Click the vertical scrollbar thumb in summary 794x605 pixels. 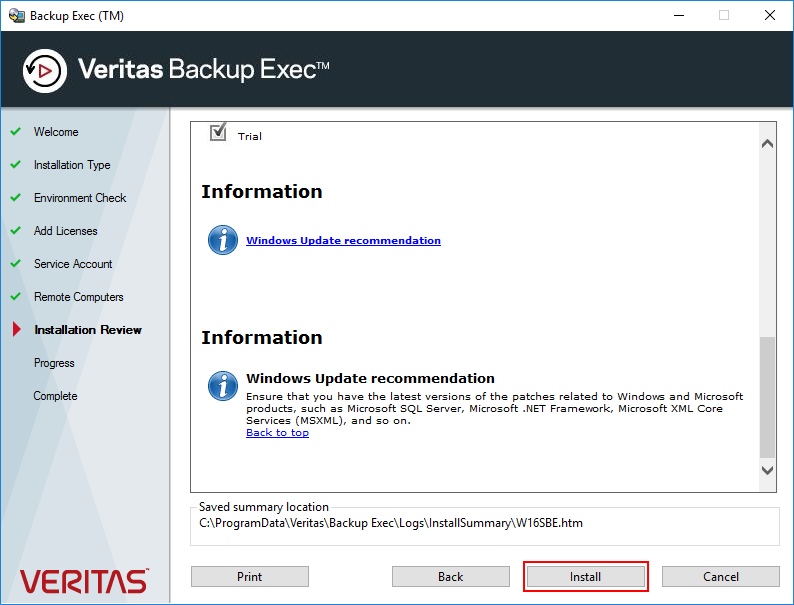pos(768,397)
